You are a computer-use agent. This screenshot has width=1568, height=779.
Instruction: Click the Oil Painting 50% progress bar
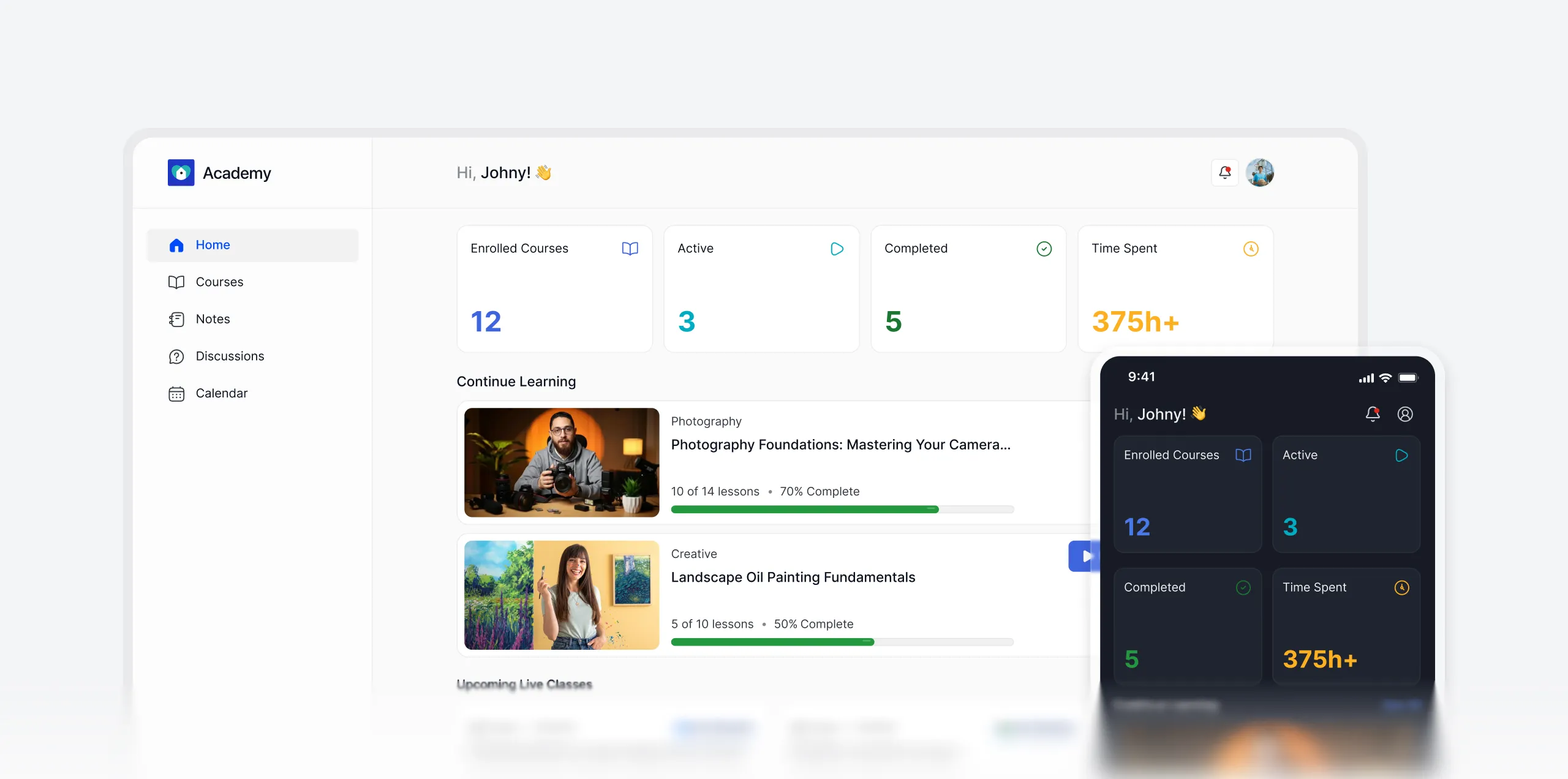click(843, 642)
